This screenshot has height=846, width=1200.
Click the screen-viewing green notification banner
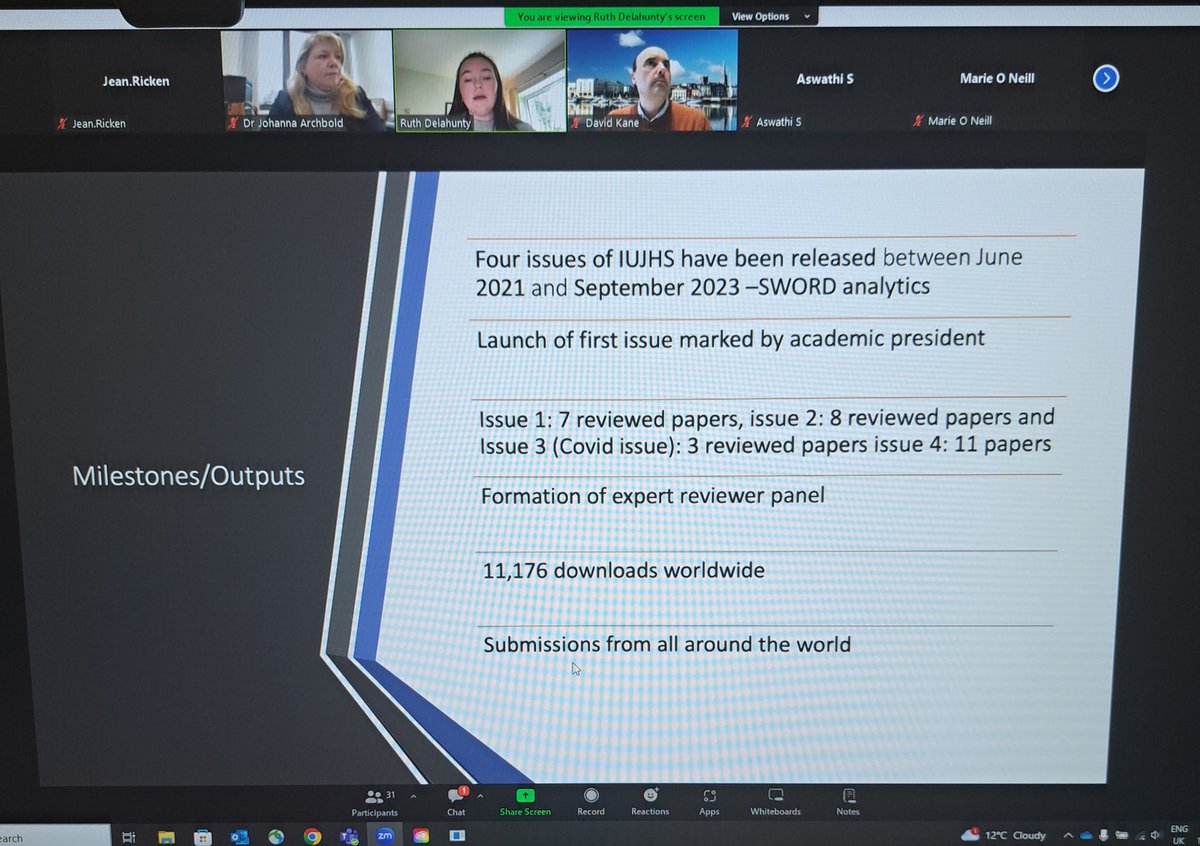tap(611, 16)
